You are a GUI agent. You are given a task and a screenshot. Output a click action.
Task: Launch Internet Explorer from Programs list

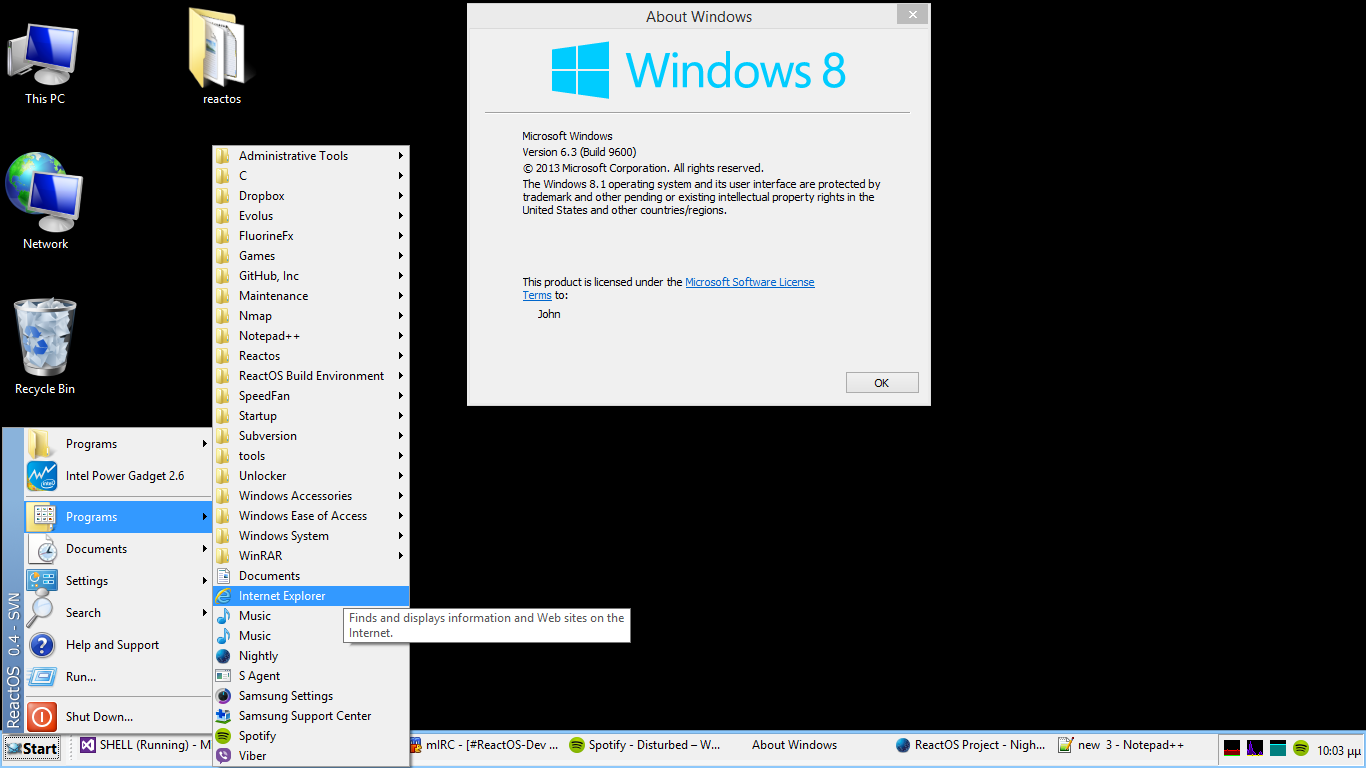[x=311, y=596]
